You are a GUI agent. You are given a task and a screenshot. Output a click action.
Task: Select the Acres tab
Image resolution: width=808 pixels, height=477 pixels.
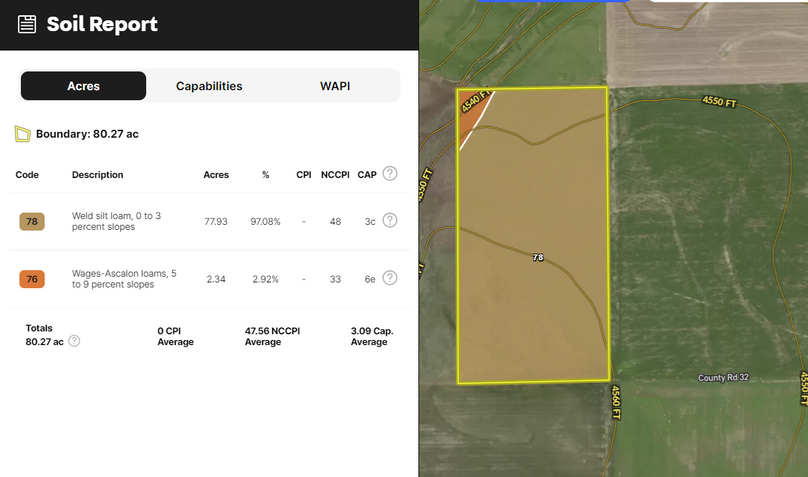point(84,86)
